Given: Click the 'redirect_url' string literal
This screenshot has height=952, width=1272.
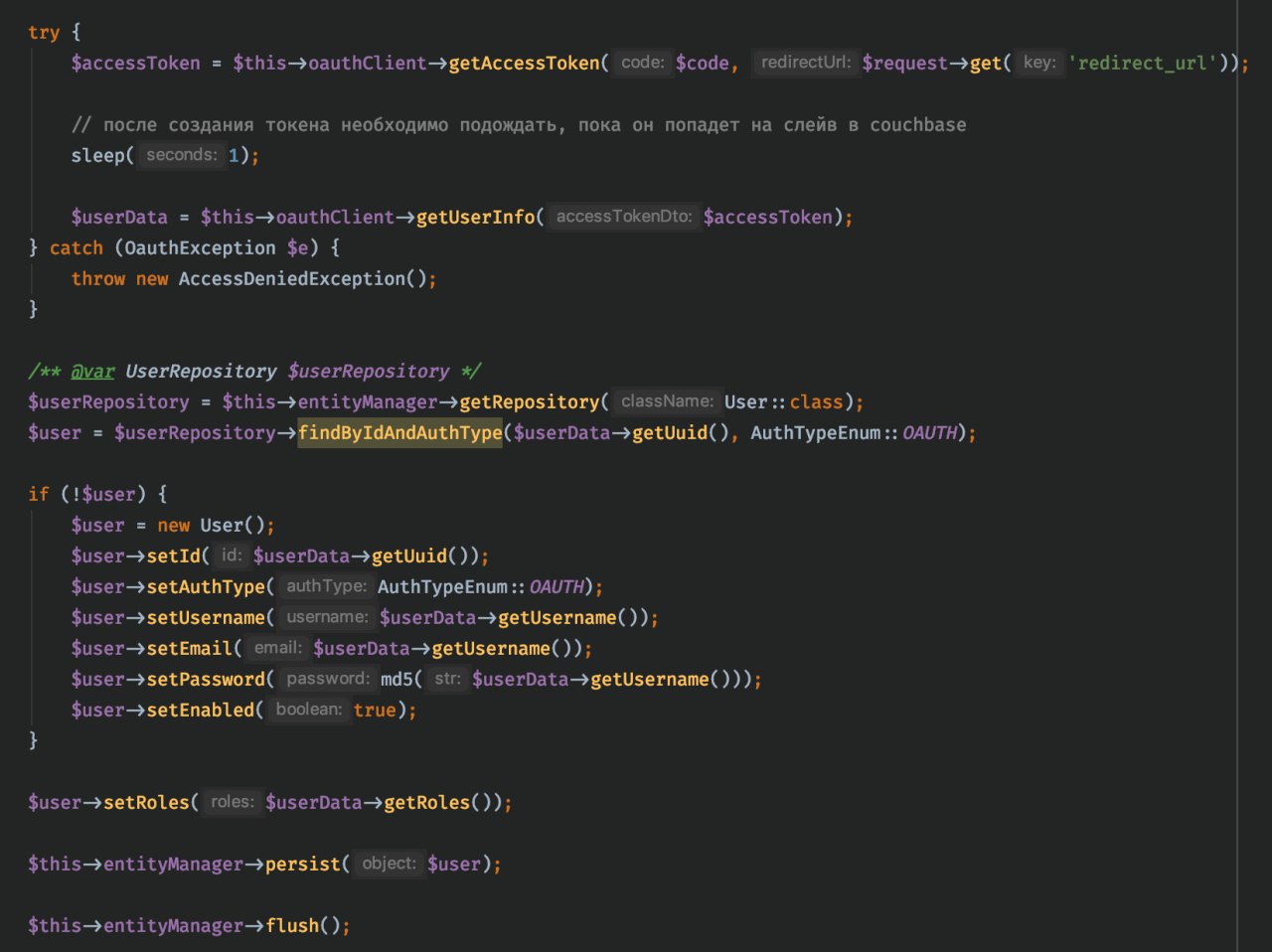Looking at the screenshot, I should pyautogui.click(x=1143, y=63).
